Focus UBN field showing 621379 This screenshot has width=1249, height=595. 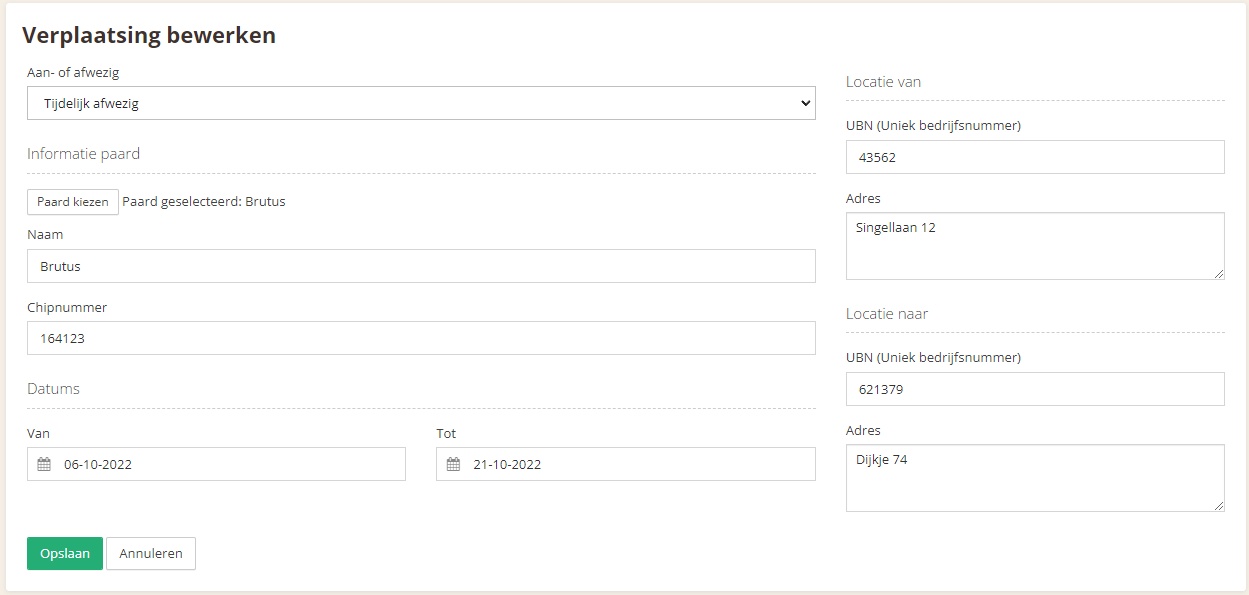[1035, 389]
